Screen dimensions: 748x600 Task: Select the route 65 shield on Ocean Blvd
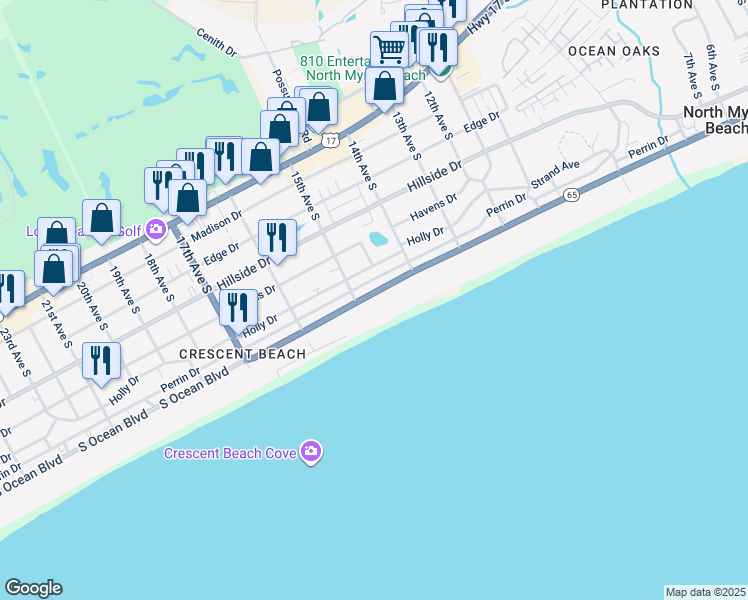coord(571,195)
